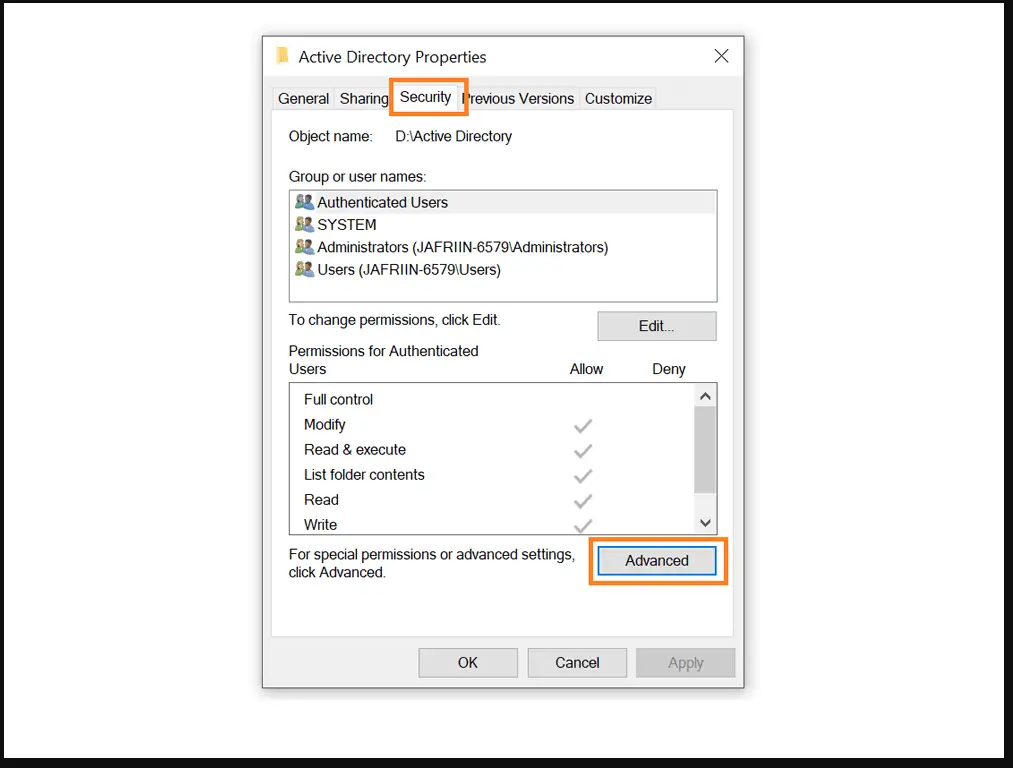Open the Advanced security settings
Screen dimensions: 1013x768
(x=656, y=560)
